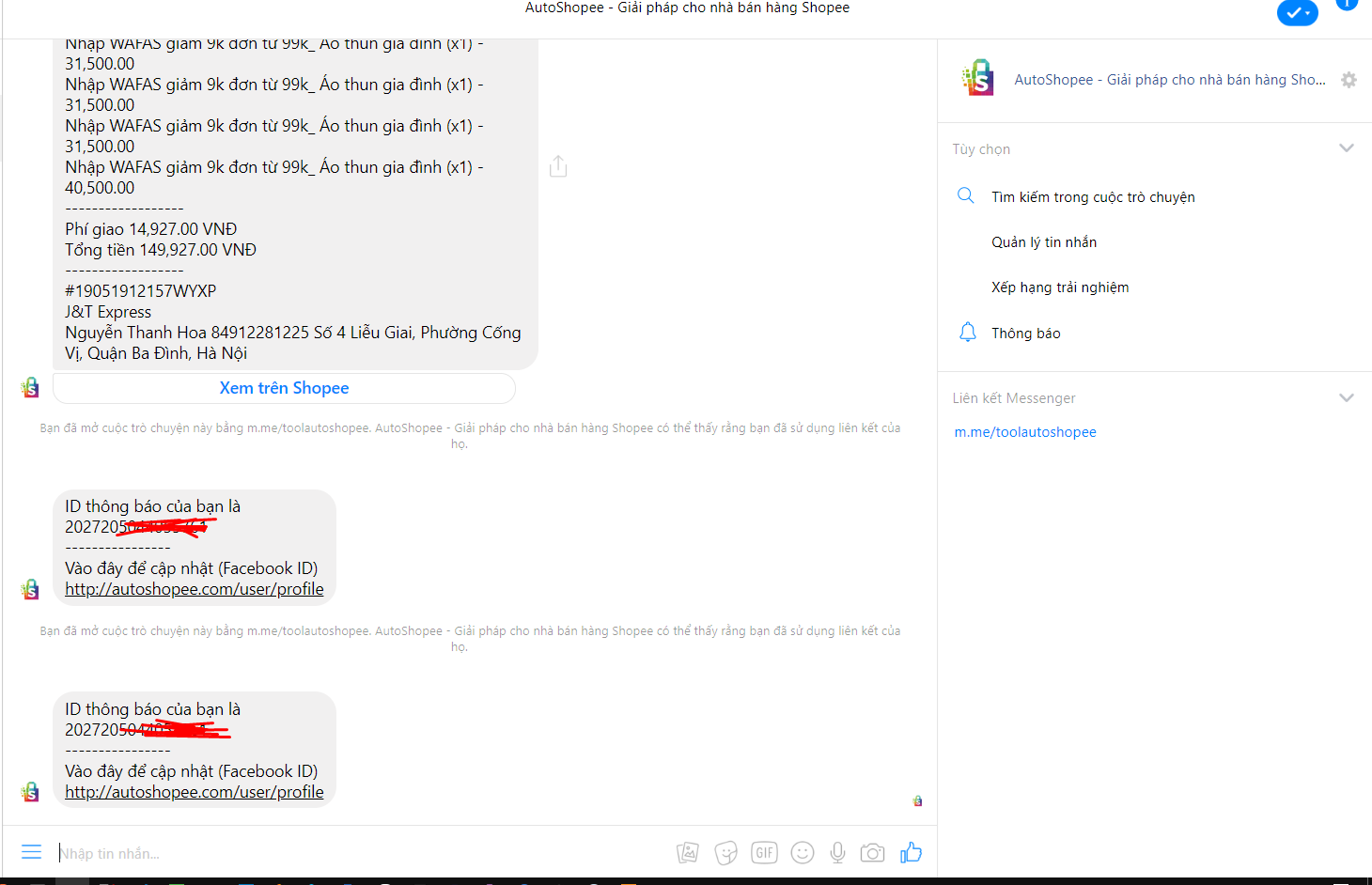
Task: Click AutoShopee avatar beside last ID message
Action: [30, 792]
